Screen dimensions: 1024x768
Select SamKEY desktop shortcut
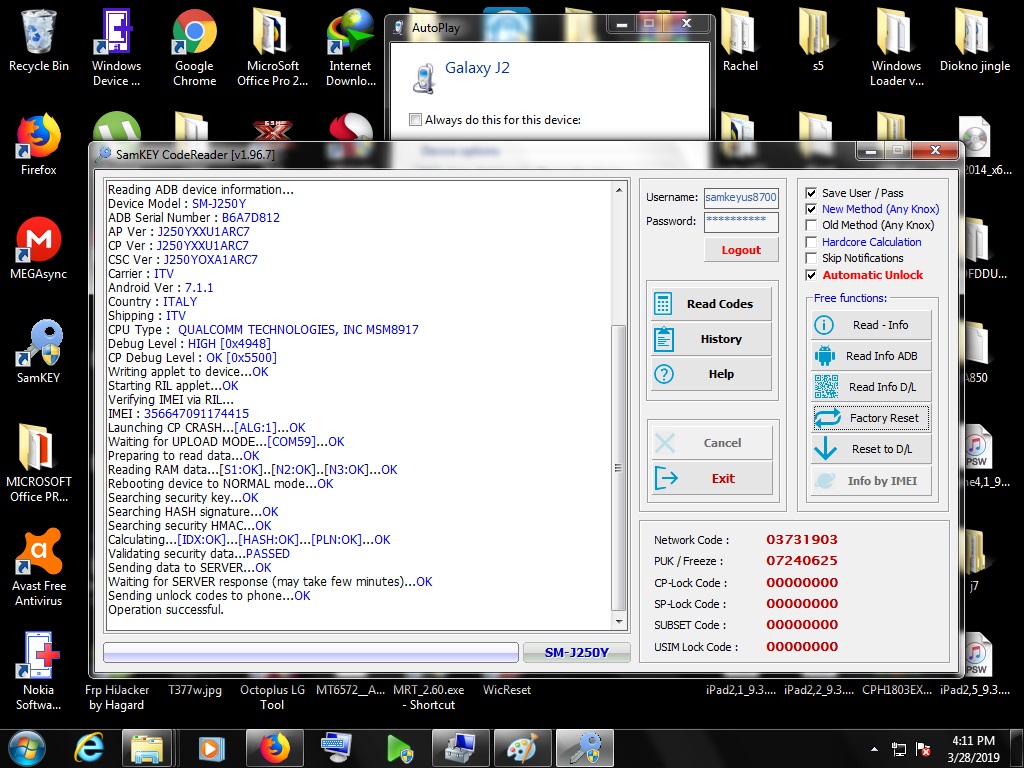[39, 351]
